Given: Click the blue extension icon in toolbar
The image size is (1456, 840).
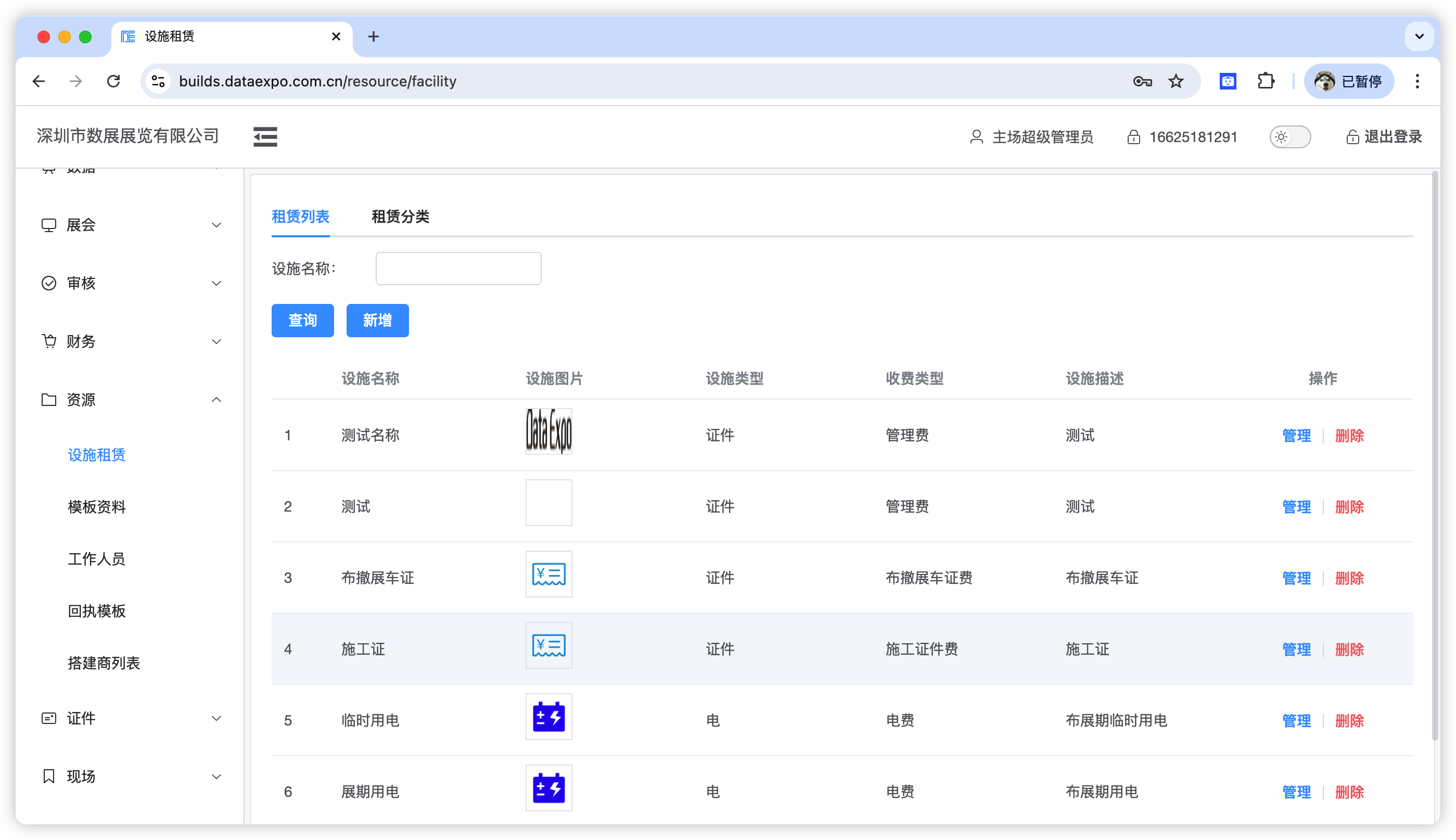Looking at the screenshot, I should [x=1228, y=81].
